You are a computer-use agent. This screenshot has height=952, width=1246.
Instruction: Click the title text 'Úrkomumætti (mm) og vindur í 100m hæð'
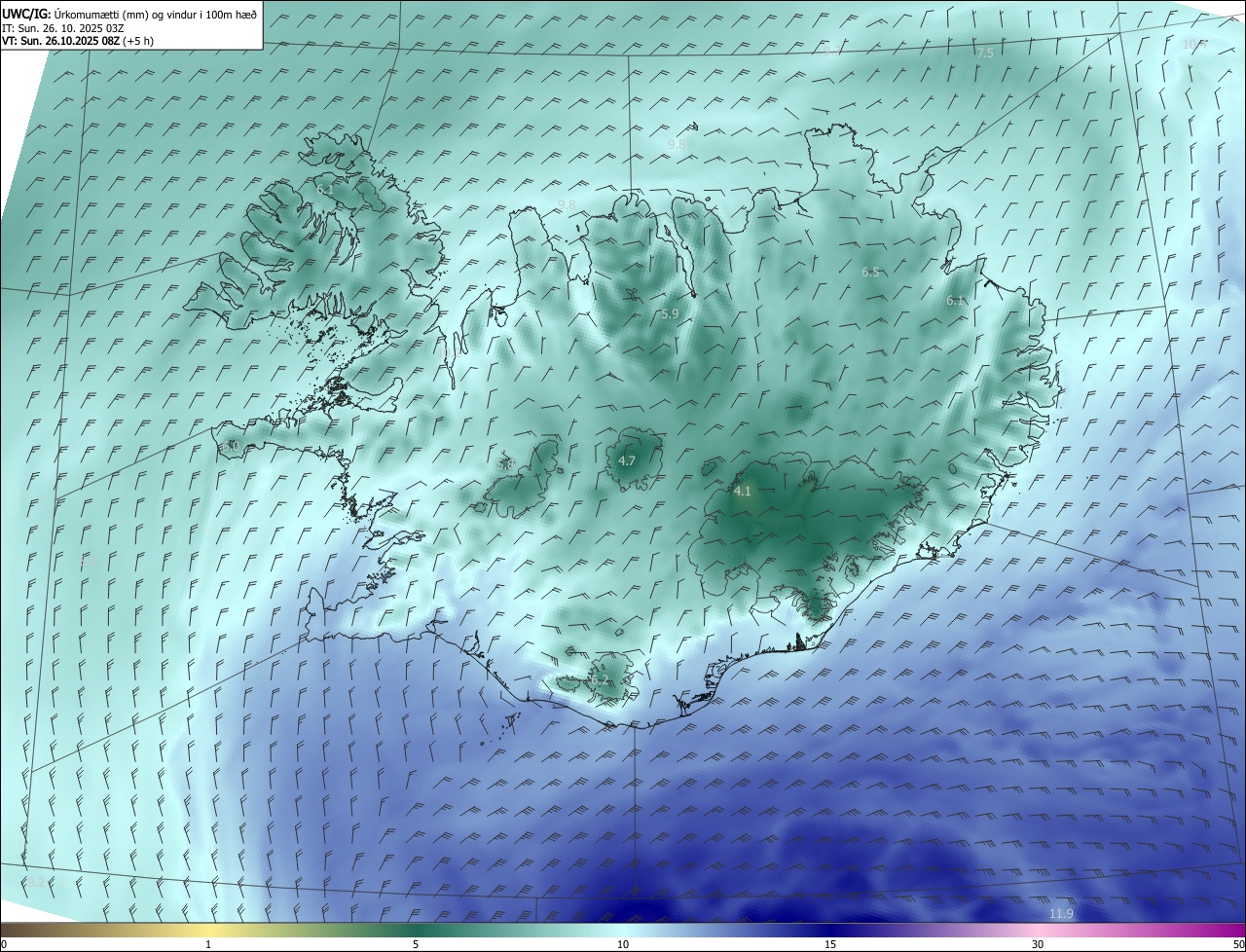click(155, 15)
